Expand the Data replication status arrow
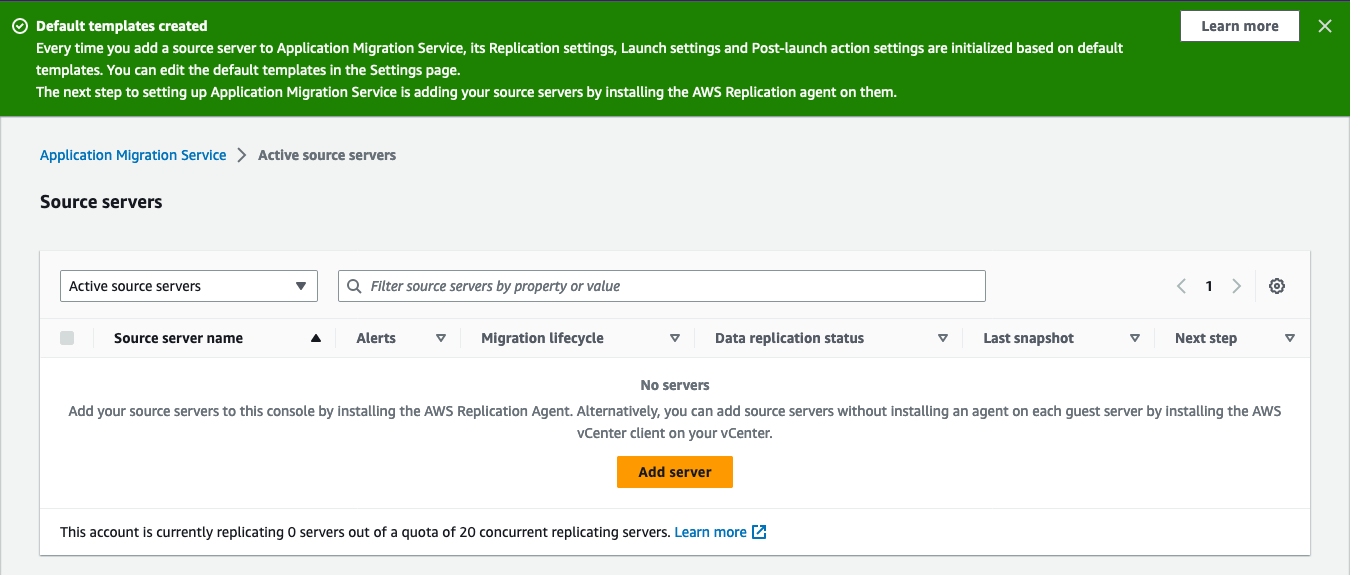This screenshot has height=575, width=1350. pos(943,338)
